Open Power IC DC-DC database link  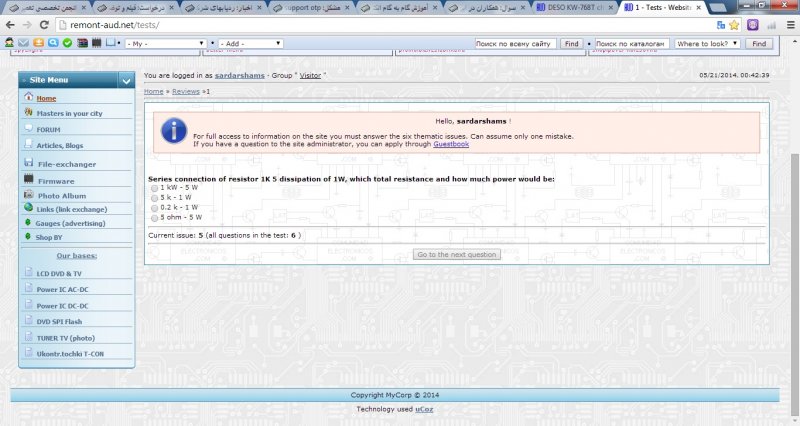coord(62,306)
